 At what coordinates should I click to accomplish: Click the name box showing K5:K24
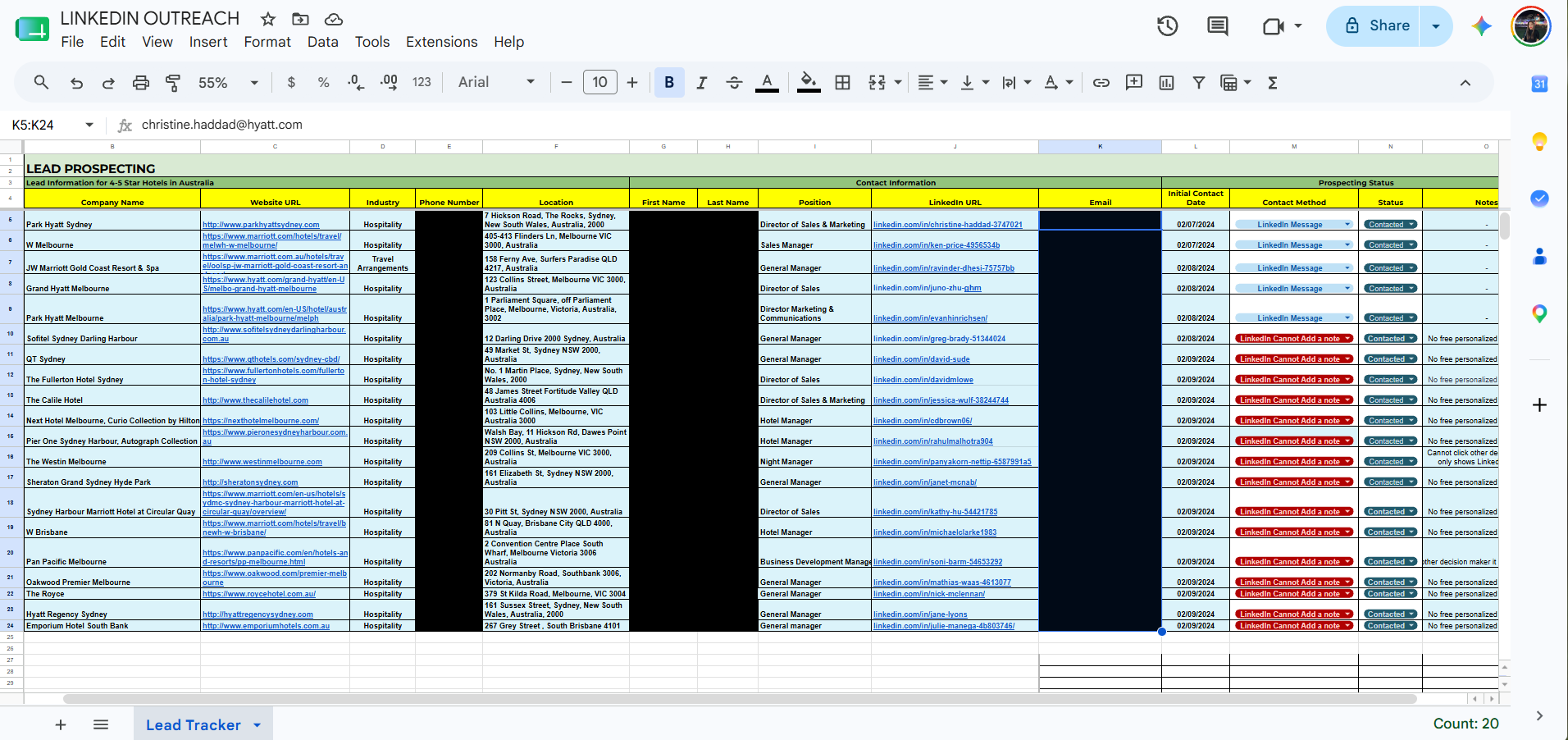(52, 125)
